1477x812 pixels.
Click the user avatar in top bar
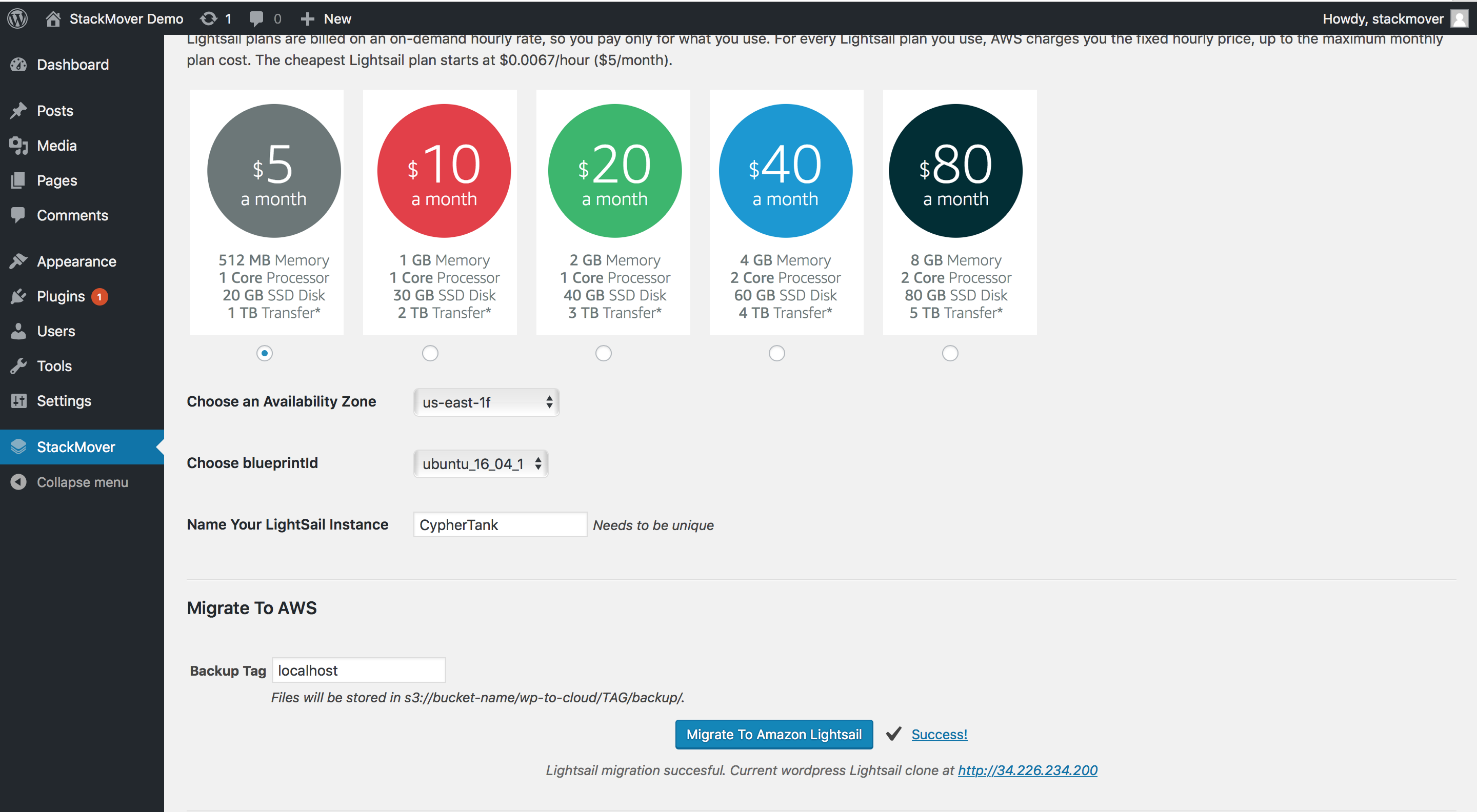coord(1459,18)
